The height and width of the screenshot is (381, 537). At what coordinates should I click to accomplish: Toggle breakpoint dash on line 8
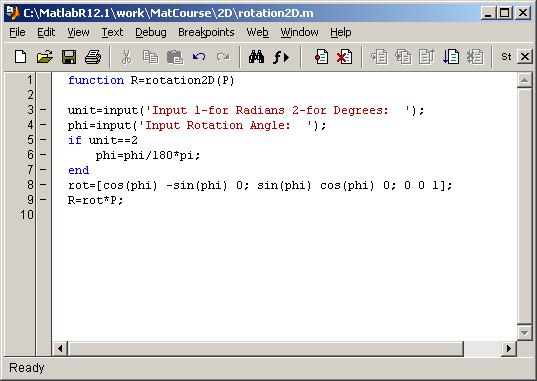pos(43,185)
